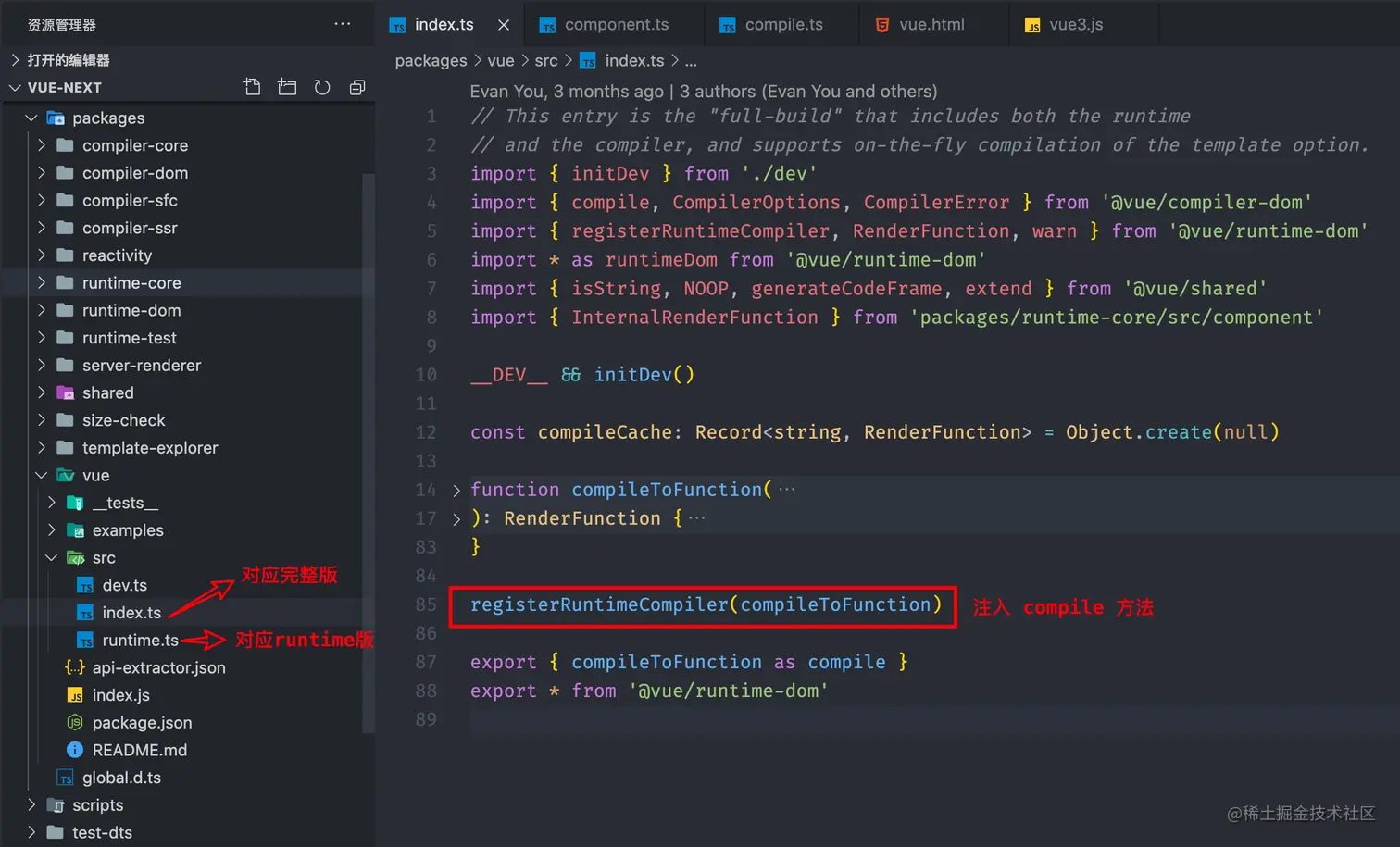Screen dimensions: 1400x847
Task: Click initDev import on line 3
Action: click(x=610, y=174)
